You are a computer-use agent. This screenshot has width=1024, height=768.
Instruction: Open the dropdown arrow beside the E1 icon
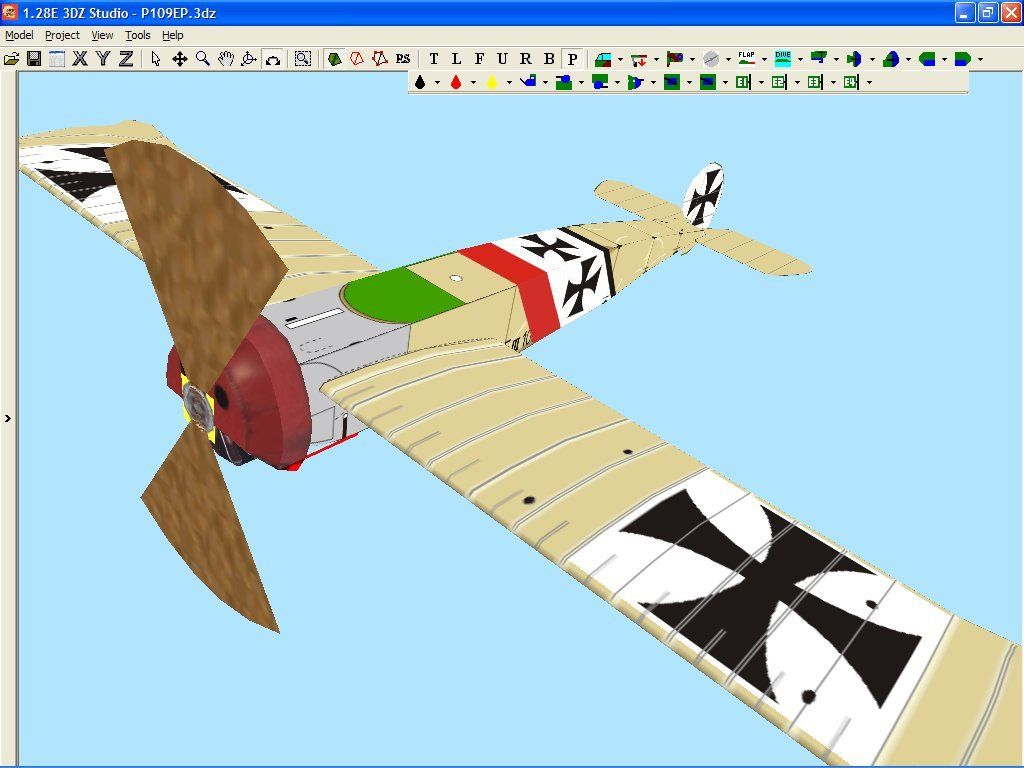(x=761, y=82)
